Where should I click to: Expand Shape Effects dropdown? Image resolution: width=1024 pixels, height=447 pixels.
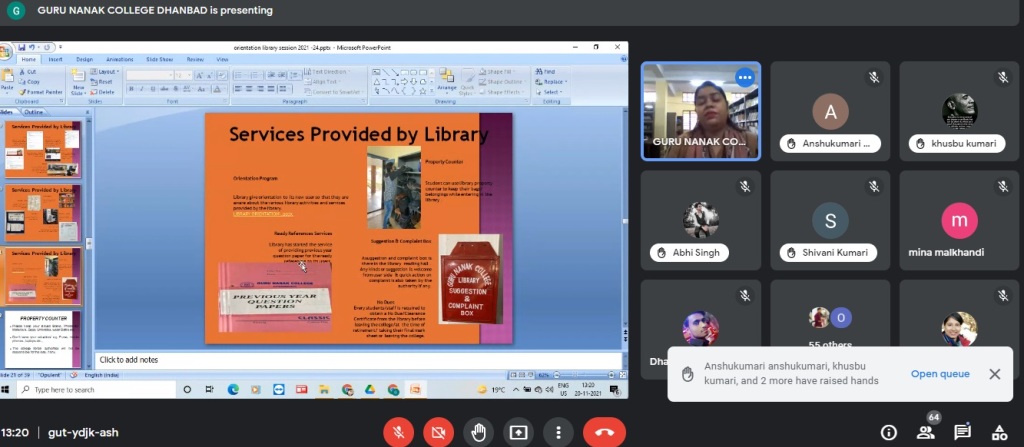click(502, 92)
